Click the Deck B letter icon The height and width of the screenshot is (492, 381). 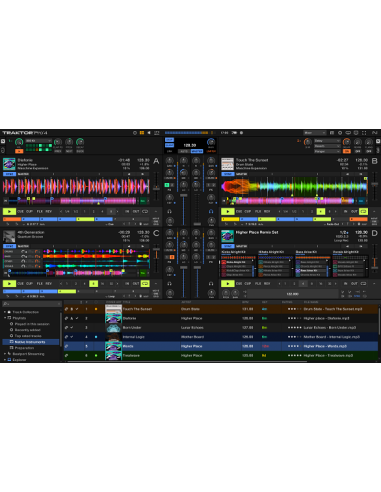tap(374, 161)
